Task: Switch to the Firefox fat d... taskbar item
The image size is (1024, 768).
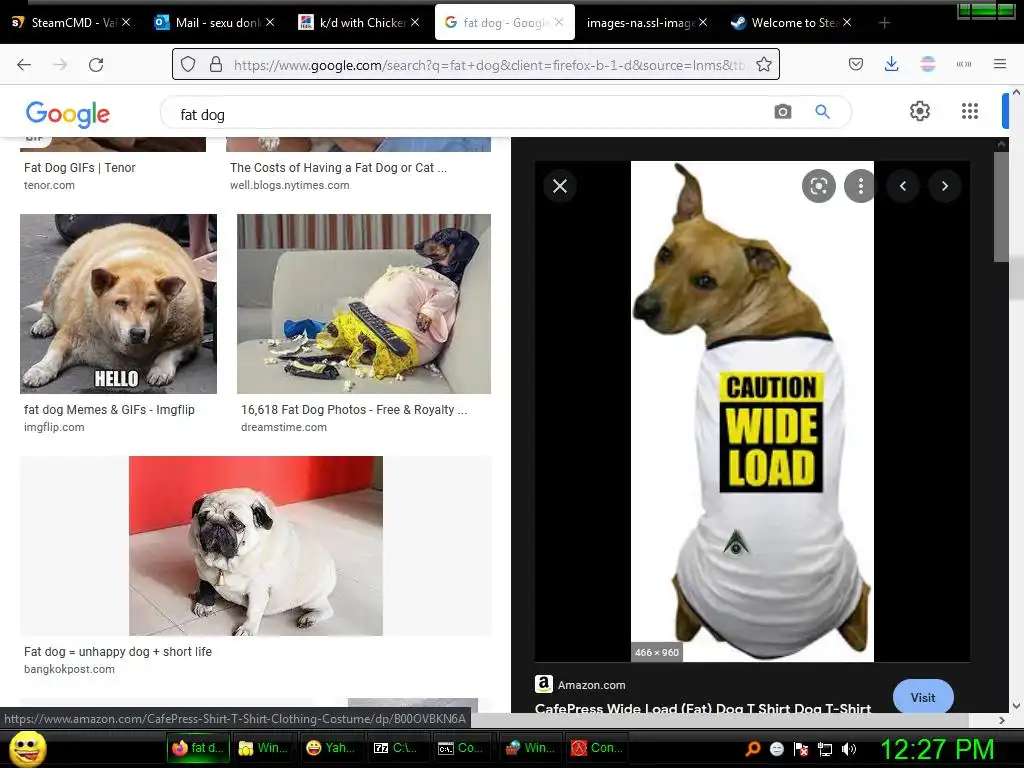Action: coord(199,748)
